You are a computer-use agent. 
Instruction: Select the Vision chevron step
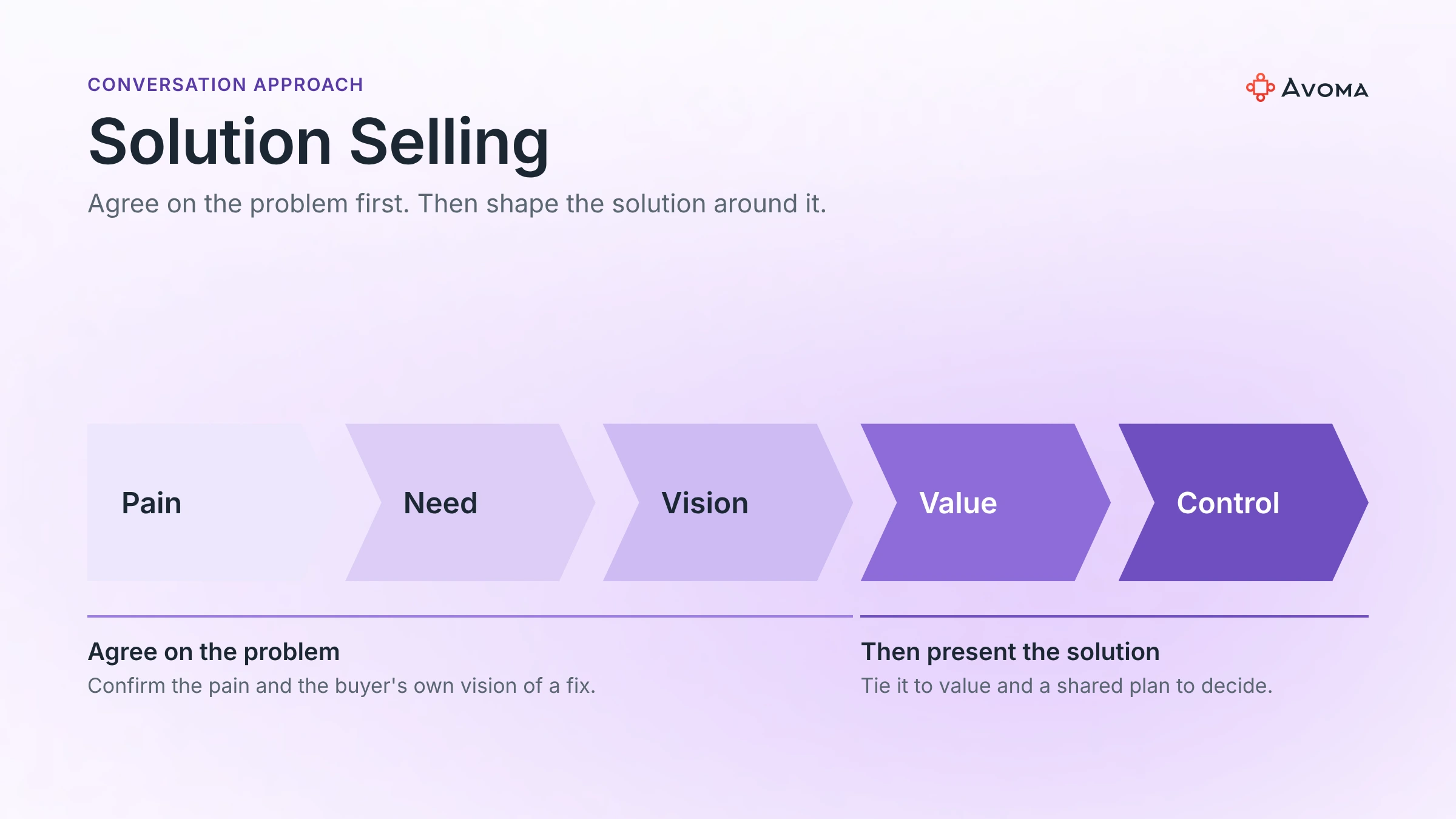(x=728, y=502)
